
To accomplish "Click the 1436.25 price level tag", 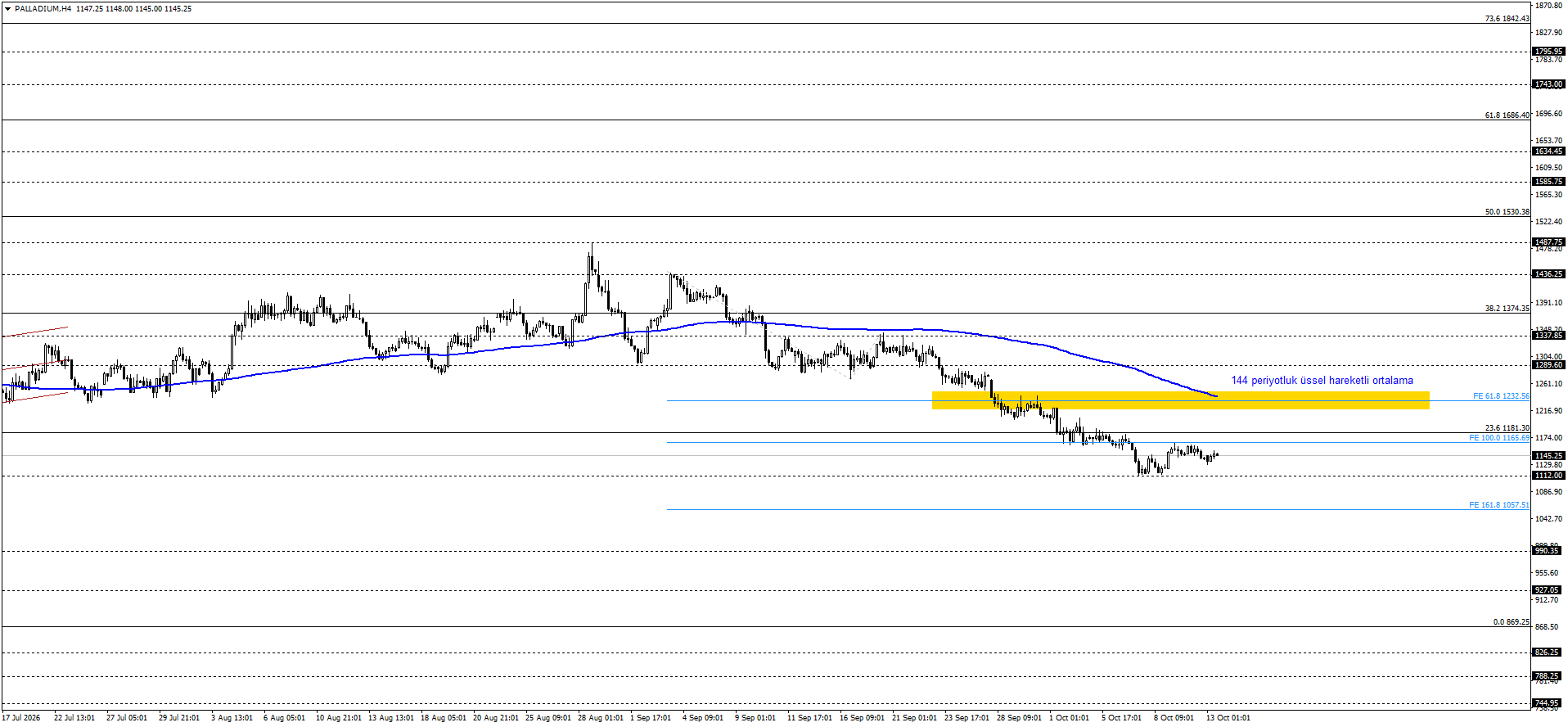I will [x=1548, y=274].
